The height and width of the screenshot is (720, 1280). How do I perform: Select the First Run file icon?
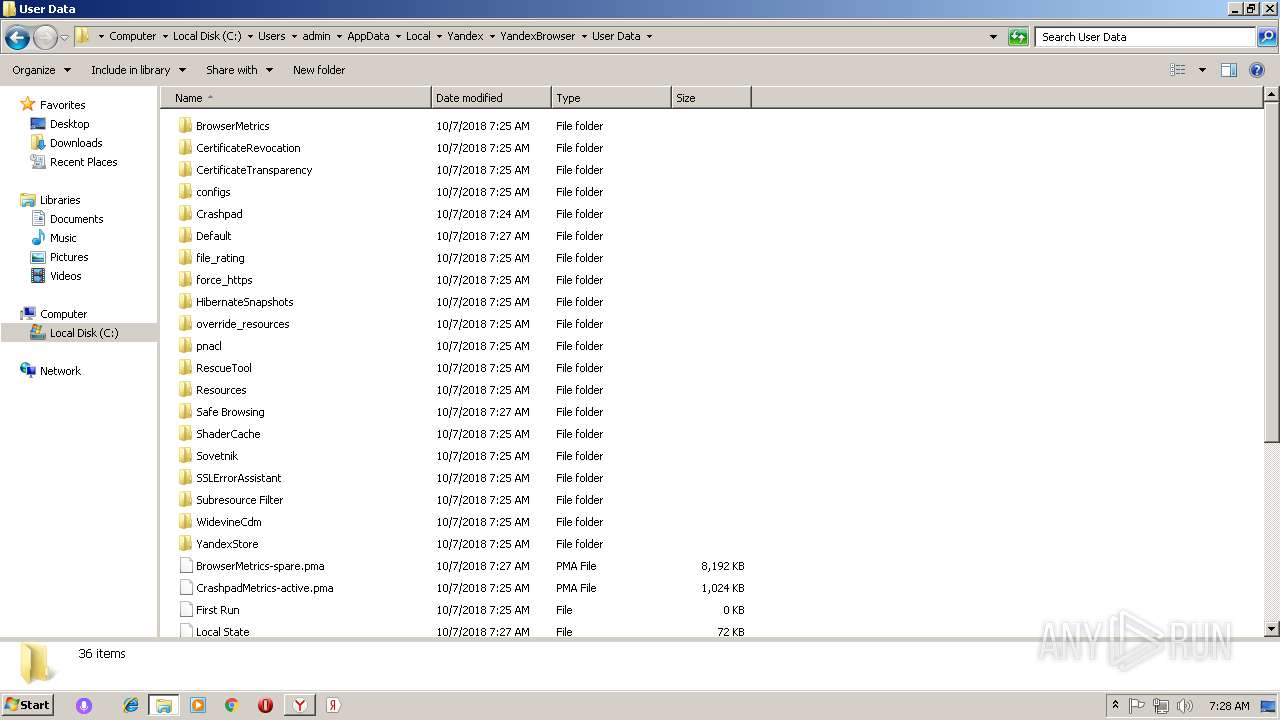[185, 610]
